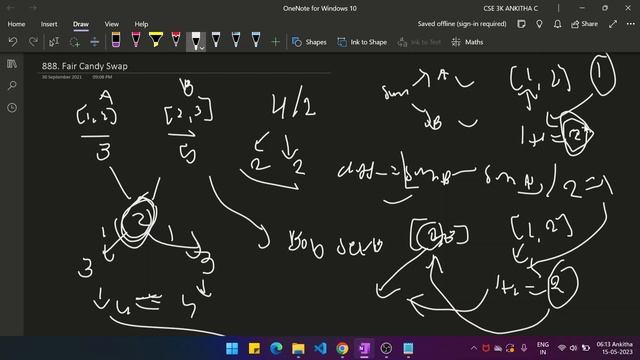Pick the Eraser tool

click(116, 40)
